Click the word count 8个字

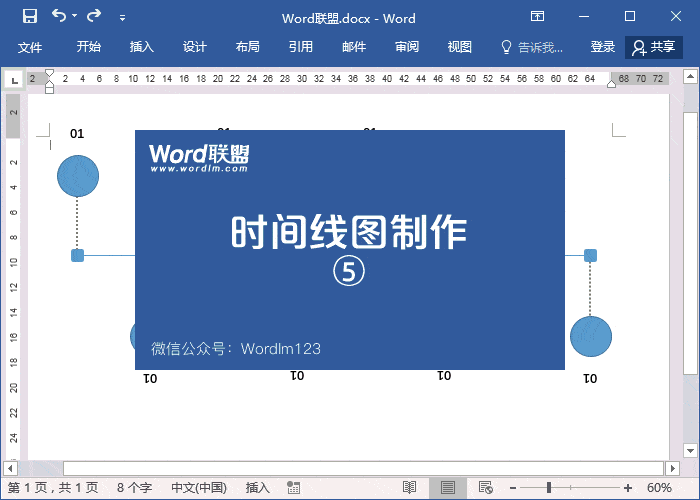[x=134, y=488]
